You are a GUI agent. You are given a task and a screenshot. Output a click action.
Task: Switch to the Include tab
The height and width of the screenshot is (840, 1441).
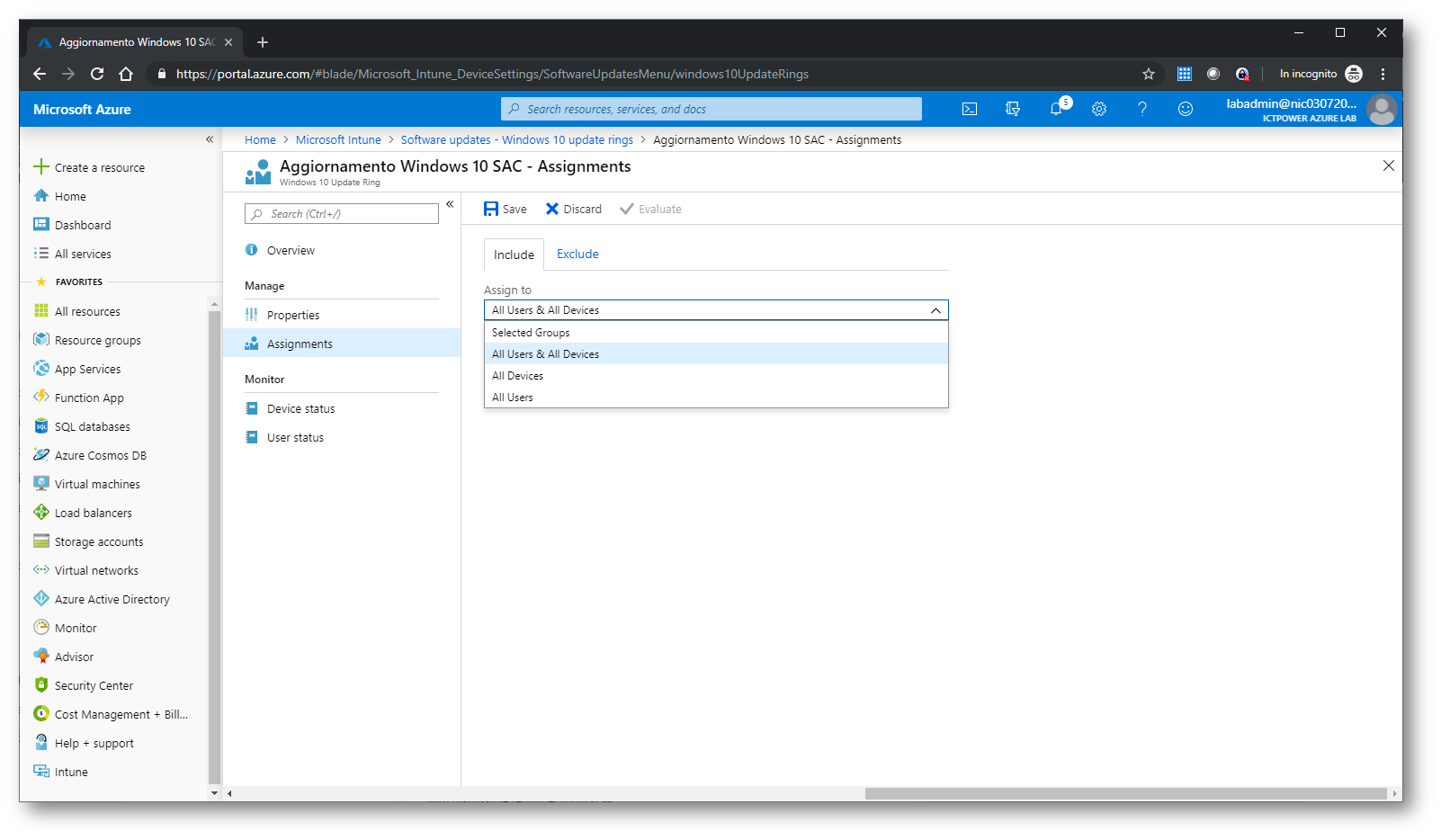(514, 255)
